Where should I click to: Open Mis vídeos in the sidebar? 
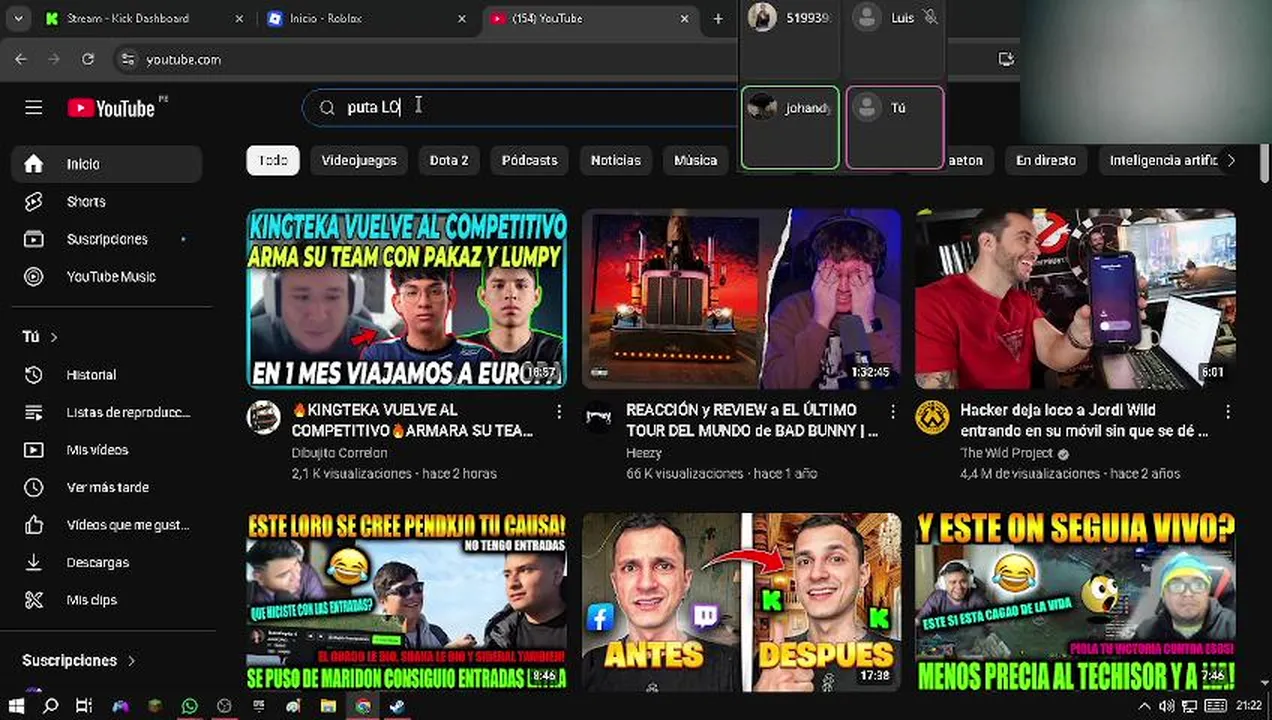(107, 450)
